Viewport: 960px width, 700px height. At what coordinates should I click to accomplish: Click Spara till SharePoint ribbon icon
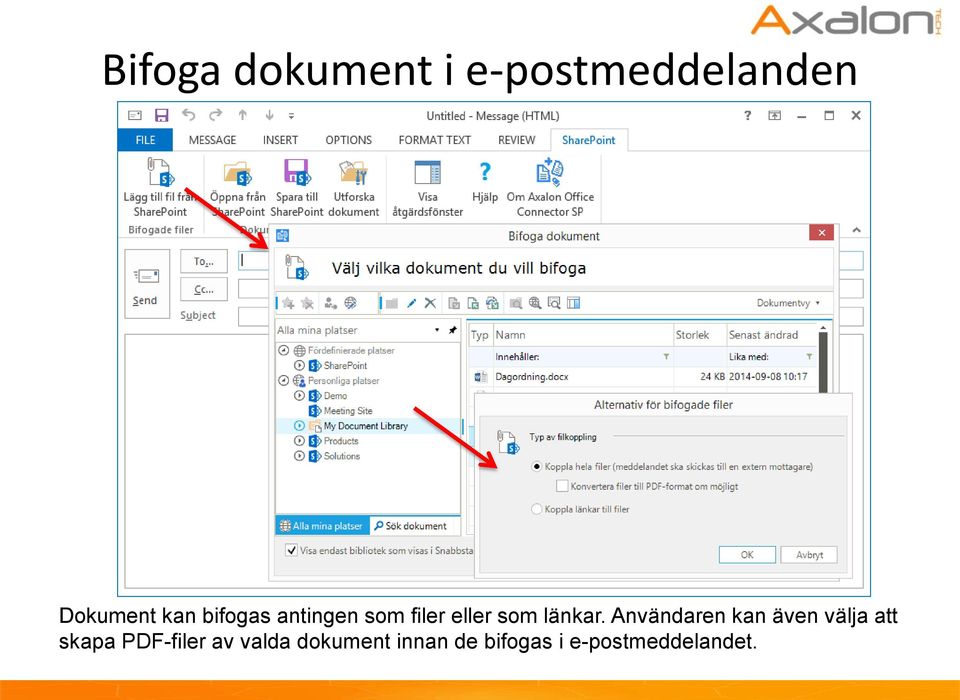pyautogui.click(x=297, y=172)
